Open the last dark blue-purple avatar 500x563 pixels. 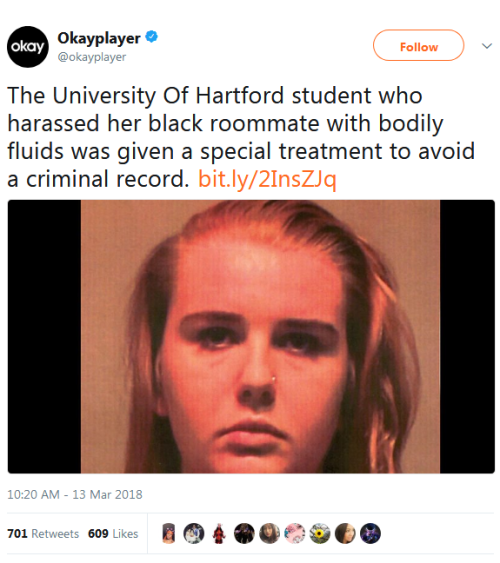coord(370,533)
